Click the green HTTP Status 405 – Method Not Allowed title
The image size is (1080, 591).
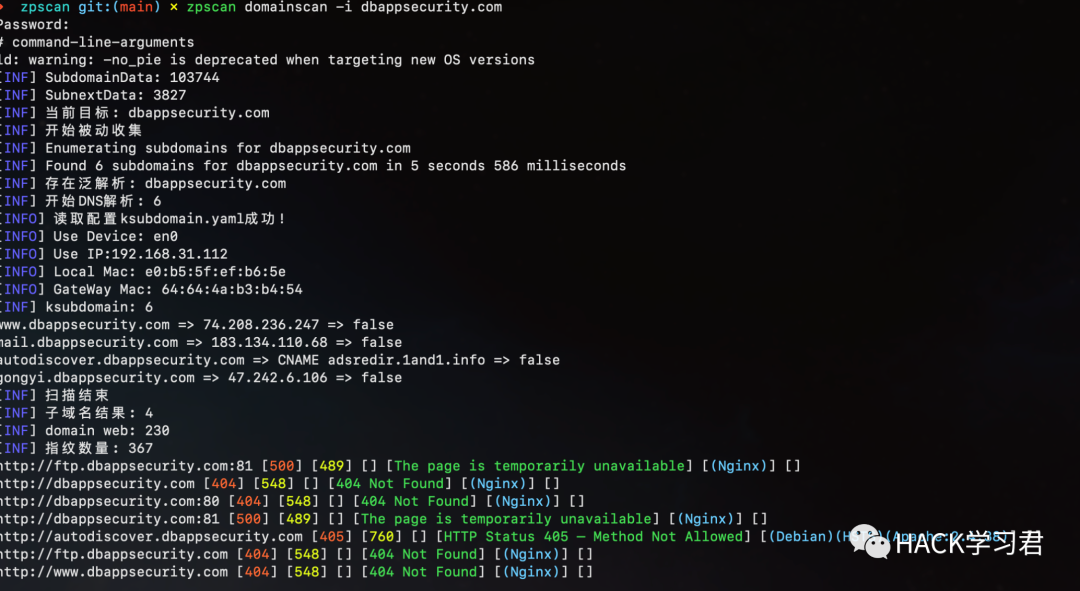[x=593, y=537]
